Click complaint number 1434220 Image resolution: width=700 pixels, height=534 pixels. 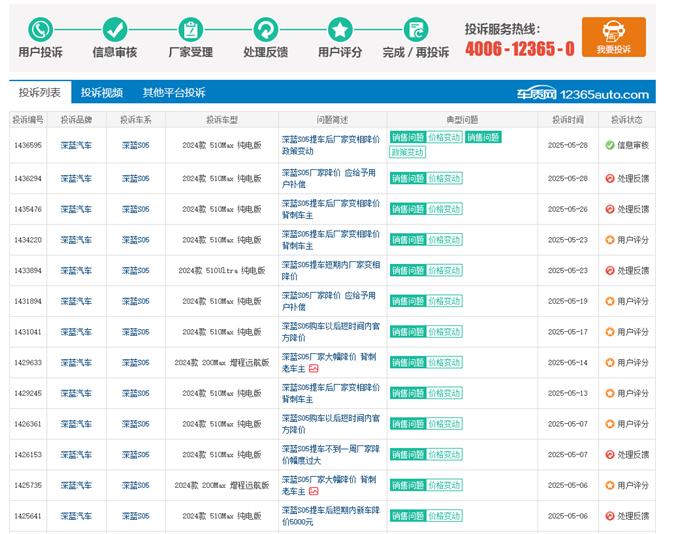coord(28,240)
